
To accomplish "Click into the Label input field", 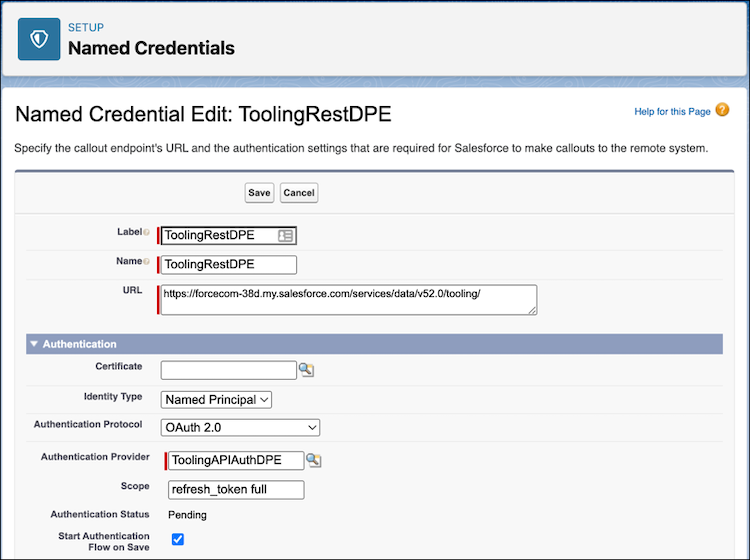I will point(229,235).
